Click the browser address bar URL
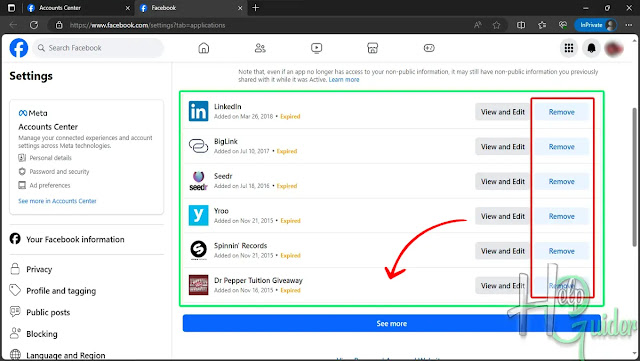Screen dimensions: 640x361 point(147,25)
